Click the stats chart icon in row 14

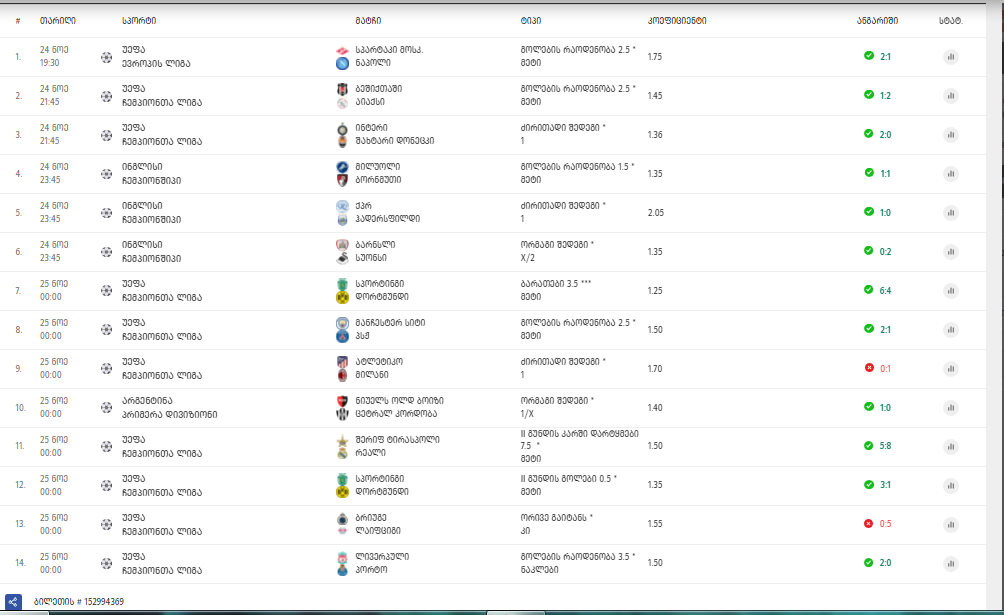pos(950,564)
